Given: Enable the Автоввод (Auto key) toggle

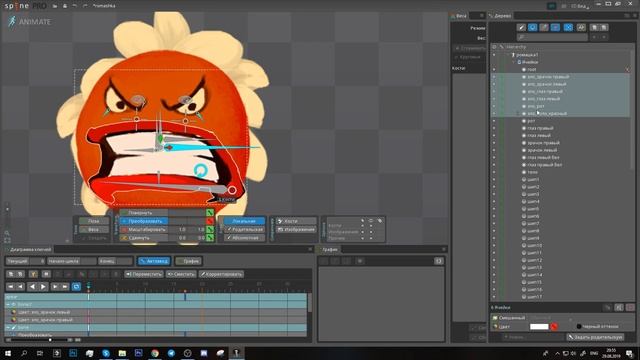Looking at the screenshot, I should [x=154, y=261].
